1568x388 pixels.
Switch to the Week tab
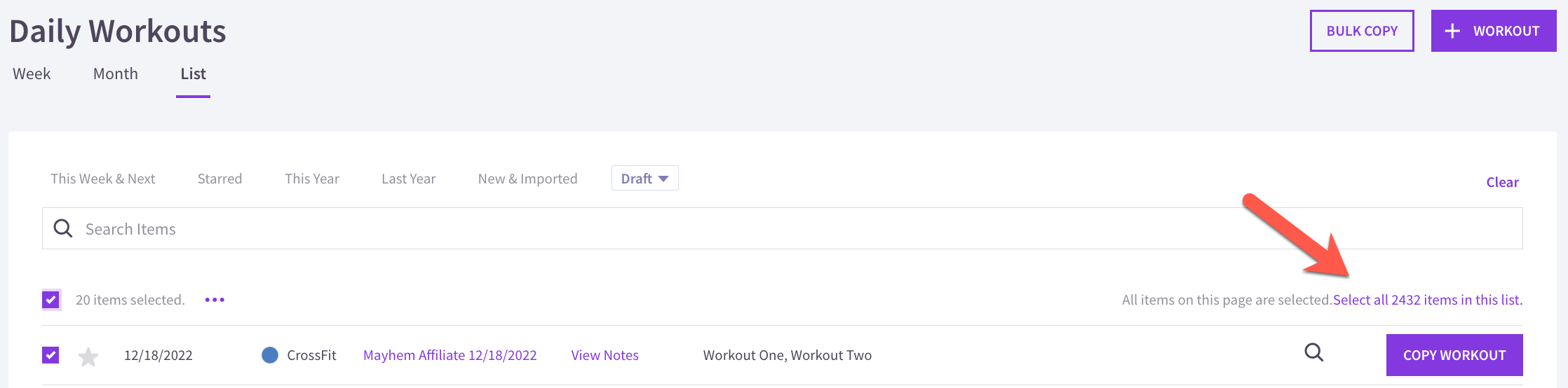pyautogui.click(x=32, y=74)
